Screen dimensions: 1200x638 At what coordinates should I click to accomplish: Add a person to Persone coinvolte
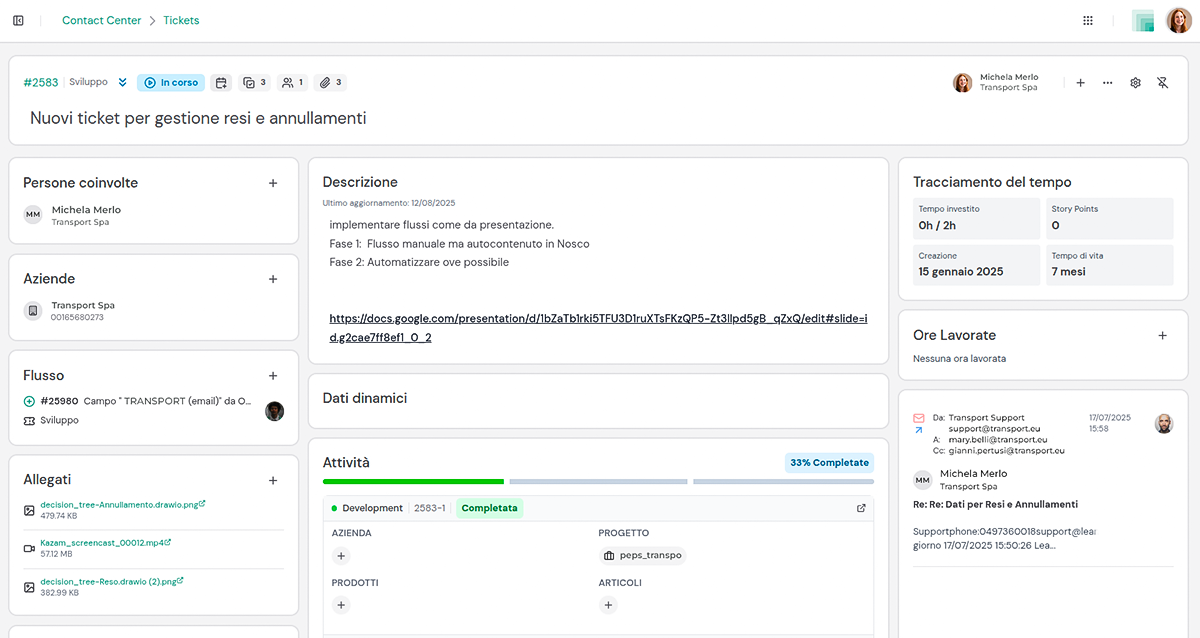273,183
